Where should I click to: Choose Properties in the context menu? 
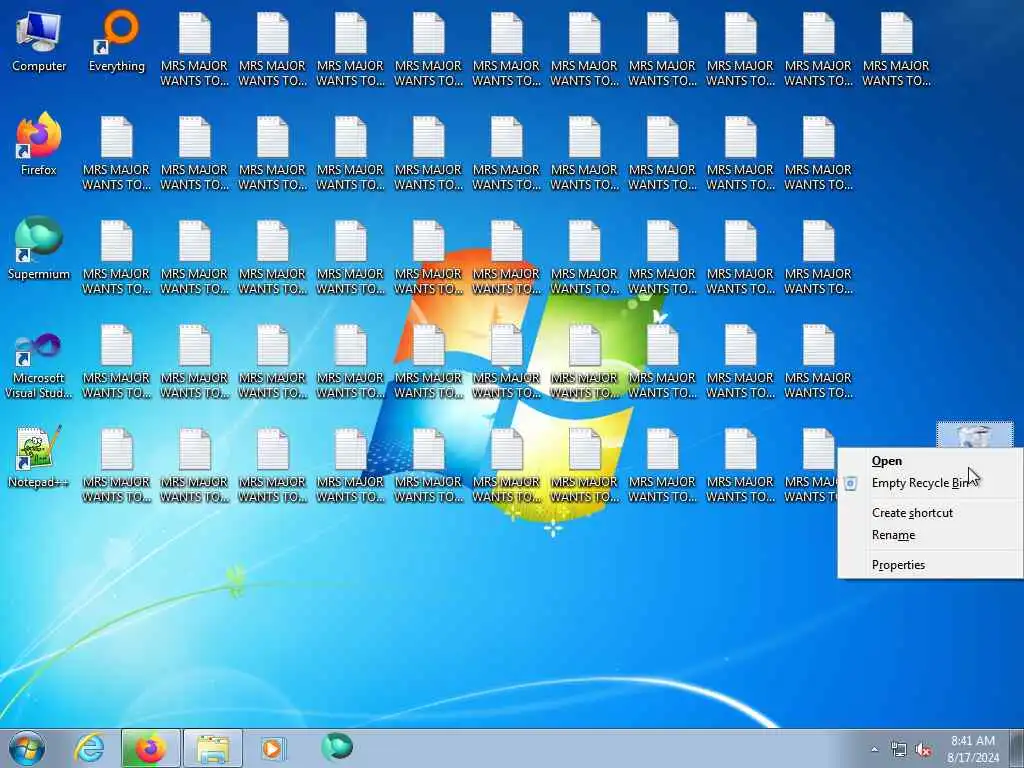click(x=931, y=566)
